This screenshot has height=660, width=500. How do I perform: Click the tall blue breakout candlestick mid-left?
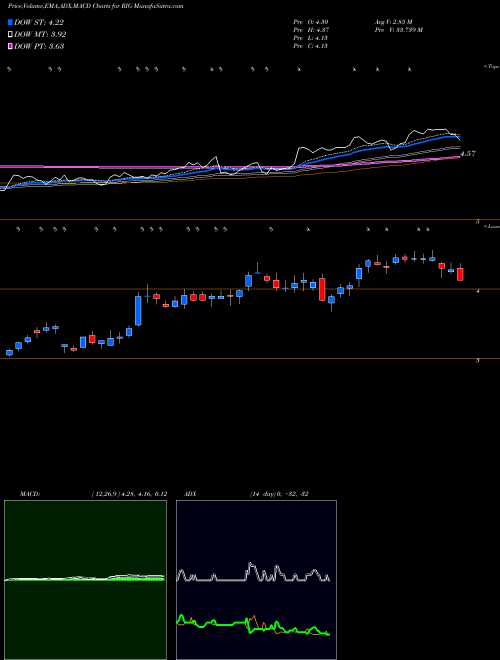click(x=138, y=311)
